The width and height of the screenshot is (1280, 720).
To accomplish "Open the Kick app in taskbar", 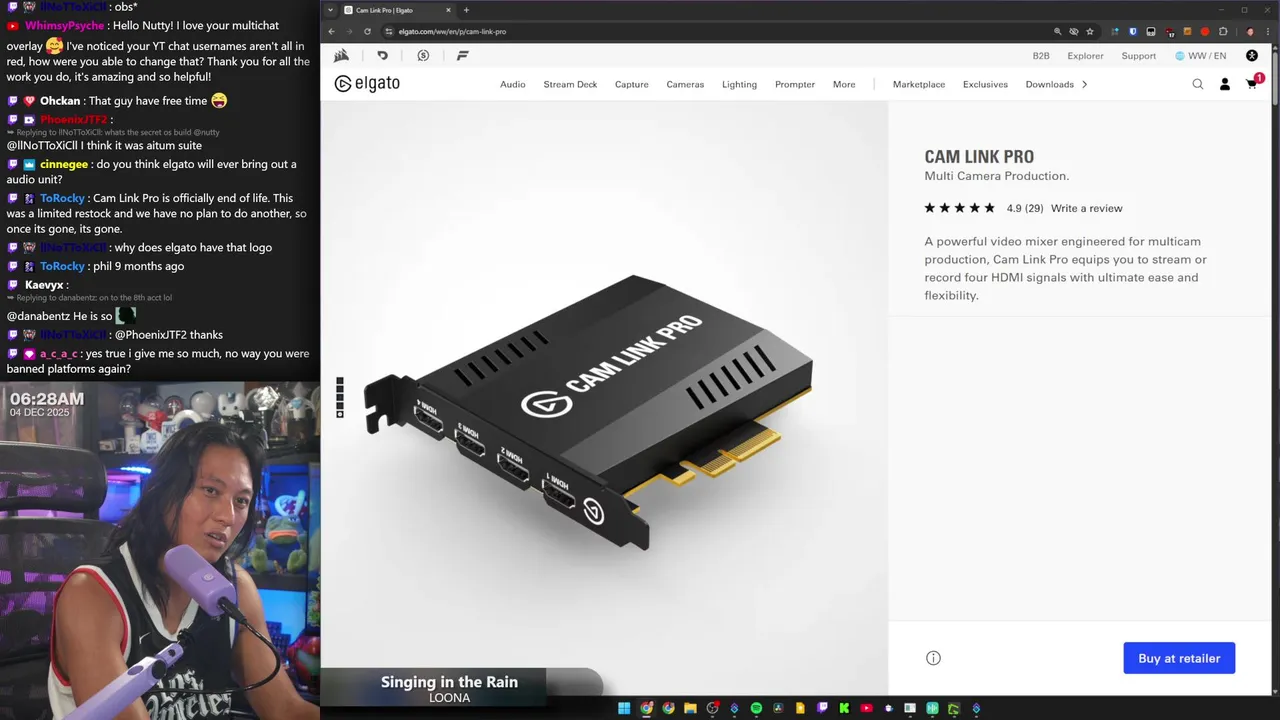I will point(844,708).
